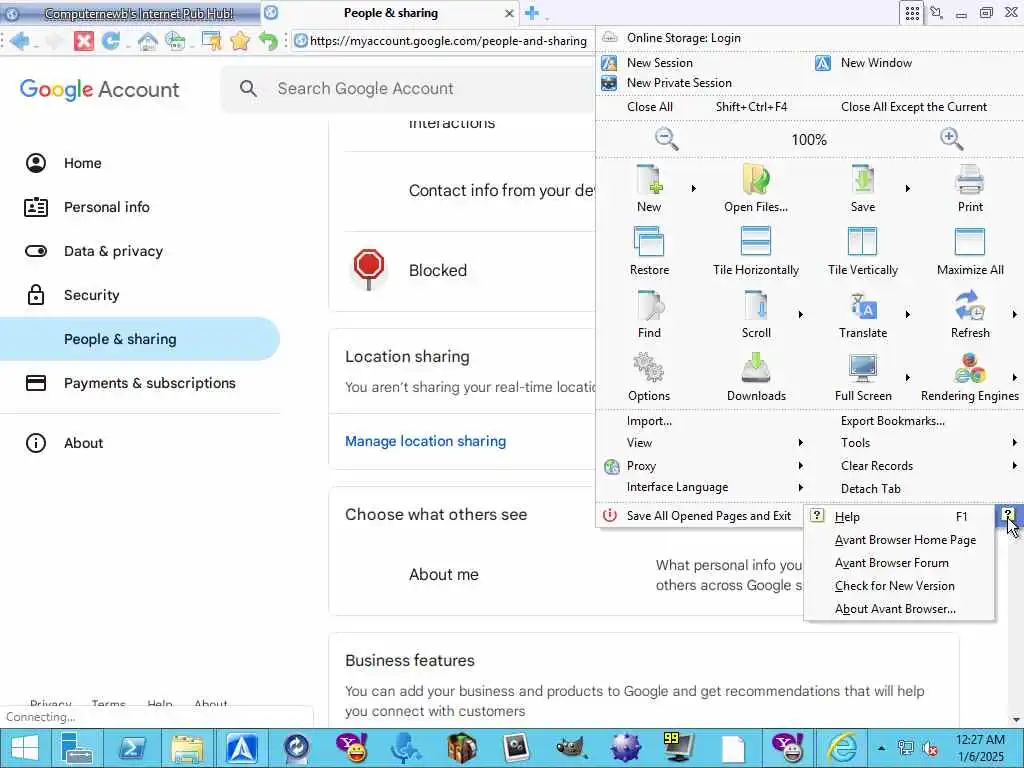Open Security section in sidebar

91,295
